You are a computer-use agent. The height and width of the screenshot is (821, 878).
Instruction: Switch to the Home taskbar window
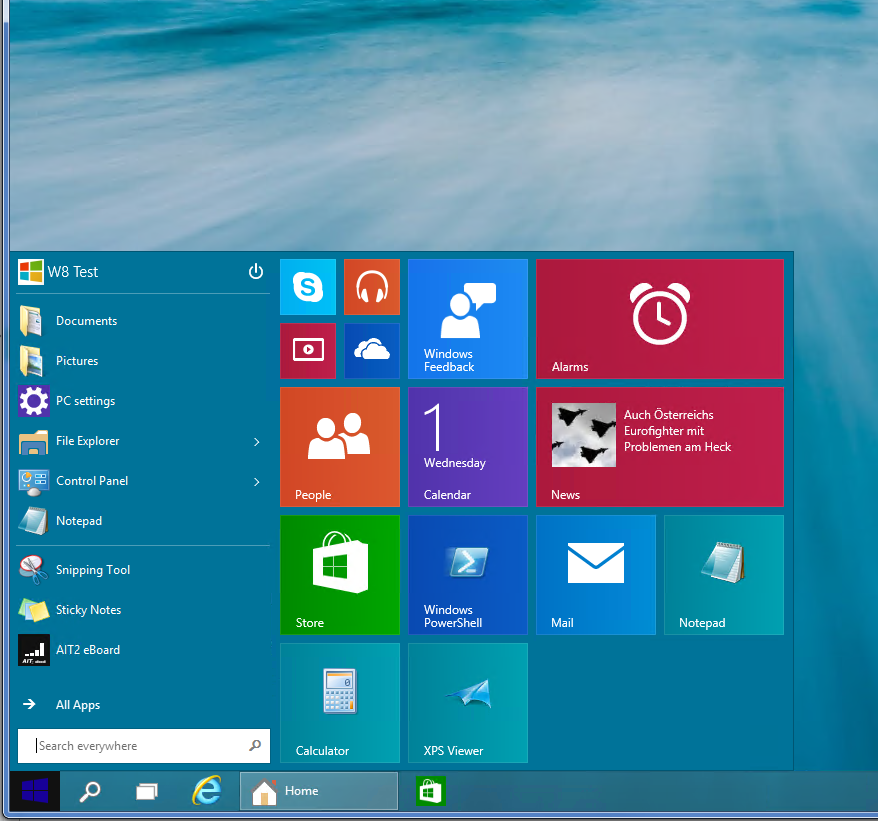(x=319, y=791)
